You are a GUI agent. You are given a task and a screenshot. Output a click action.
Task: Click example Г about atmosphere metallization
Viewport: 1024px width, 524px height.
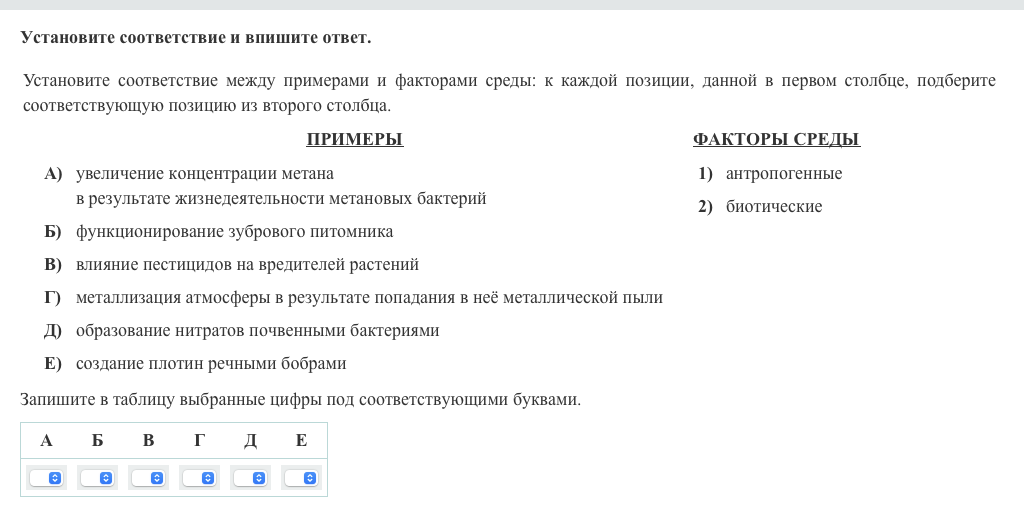[x=369, y=298]
